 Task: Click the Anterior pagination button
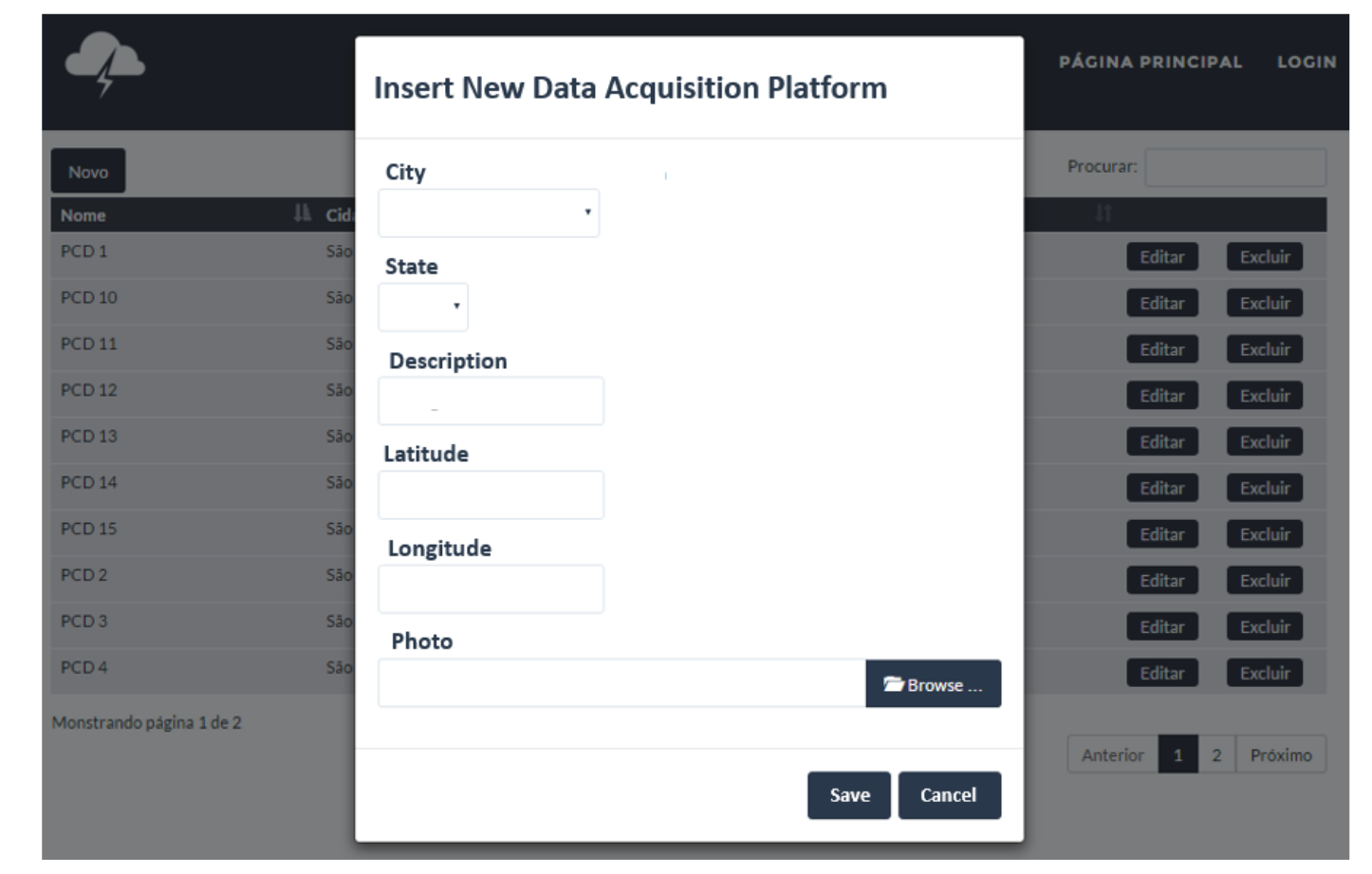[1112, 755]
